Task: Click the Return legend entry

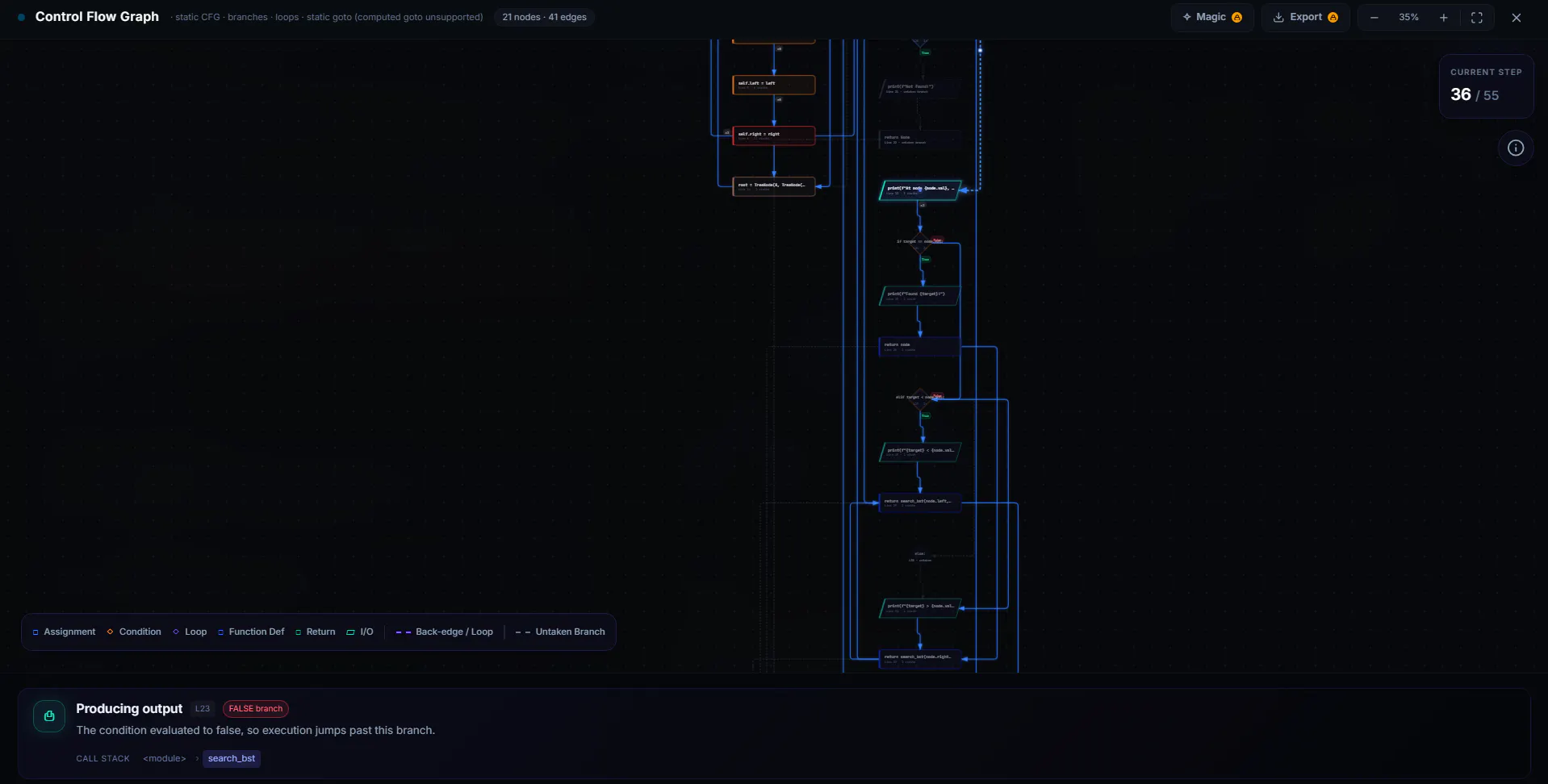Action: (x=315, y=632)
